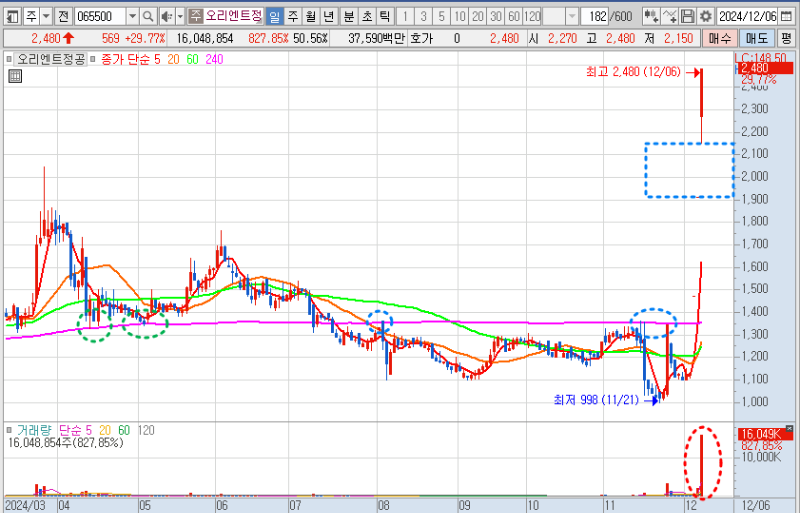Open the stock search magnifier
The image size is (800, 513).
(x=148, y=17)
